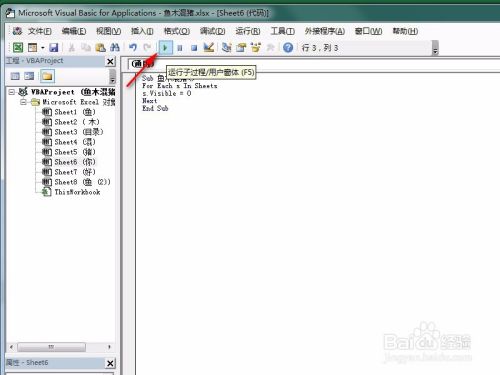Close the VBAProject explorer panel

coord(110,62)
